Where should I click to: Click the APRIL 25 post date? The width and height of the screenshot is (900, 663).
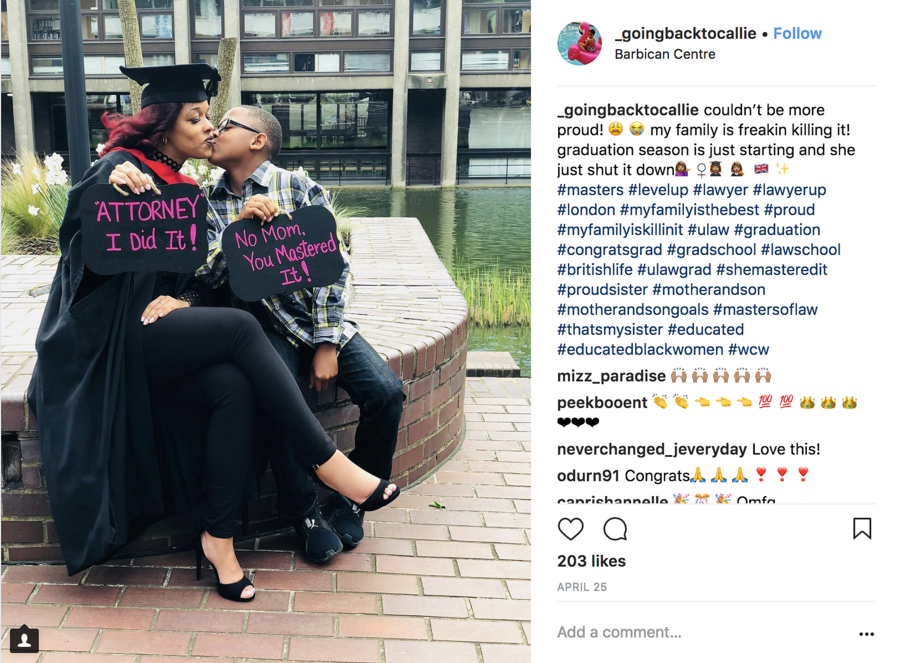(581, 587)
